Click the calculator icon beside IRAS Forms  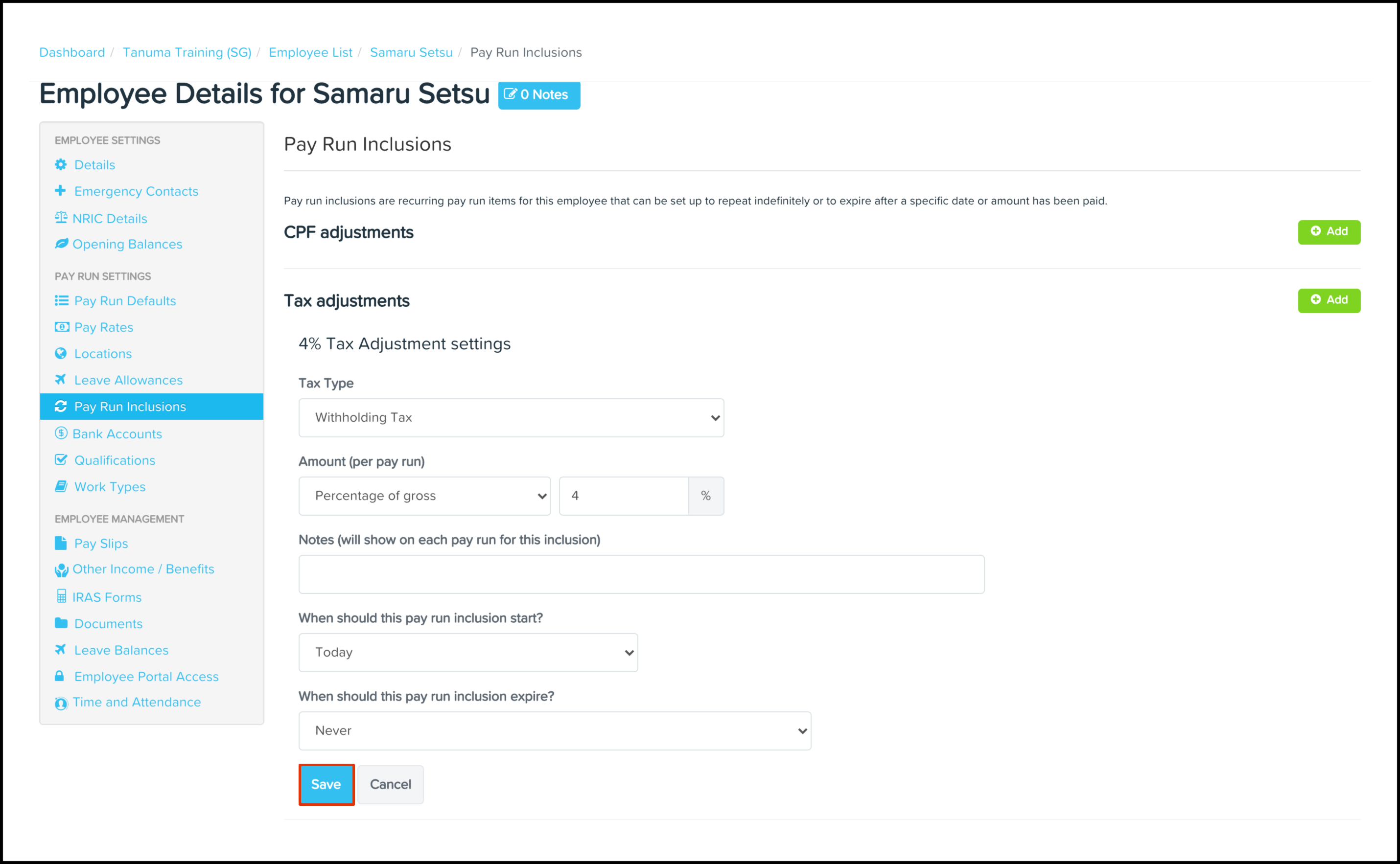coord(61,596)
